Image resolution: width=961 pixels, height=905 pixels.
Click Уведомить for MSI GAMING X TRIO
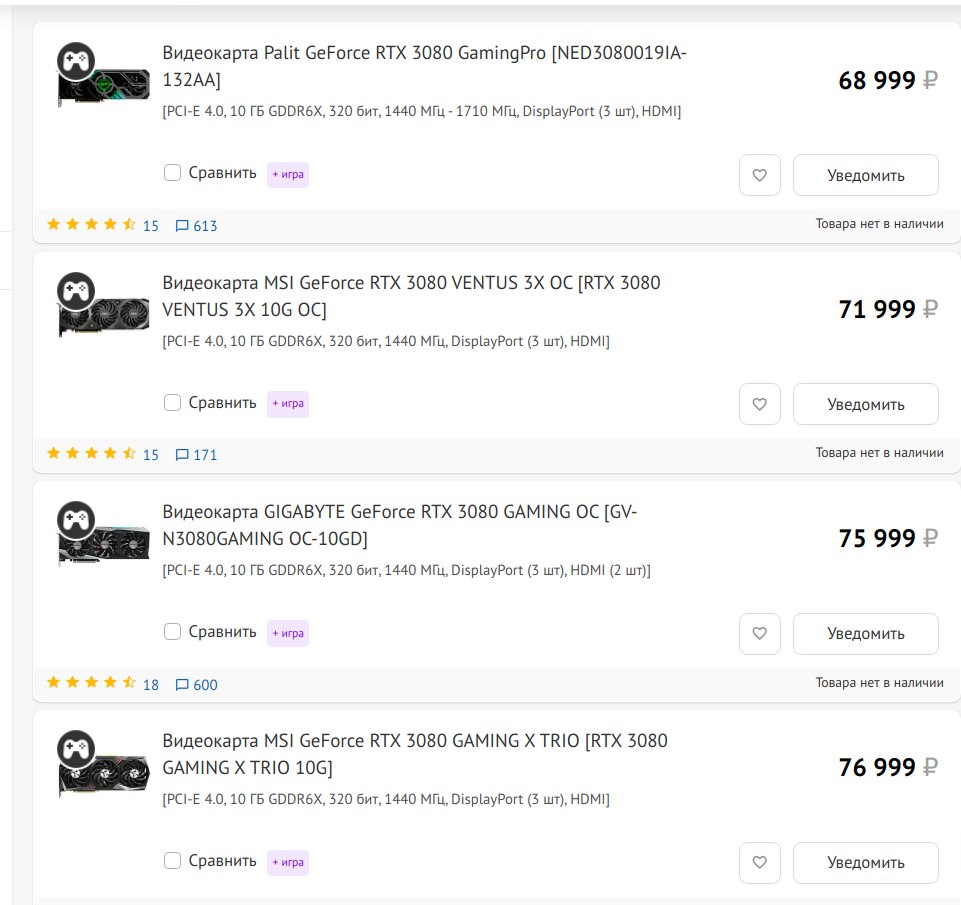click(x=865, y=863)
